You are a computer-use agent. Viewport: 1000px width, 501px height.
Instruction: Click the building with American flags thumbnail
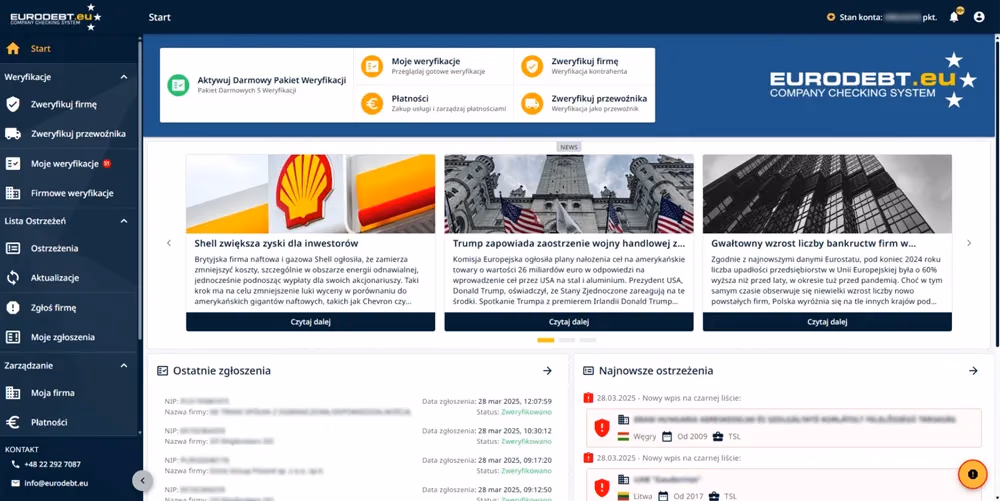click(x=569, y=194)
